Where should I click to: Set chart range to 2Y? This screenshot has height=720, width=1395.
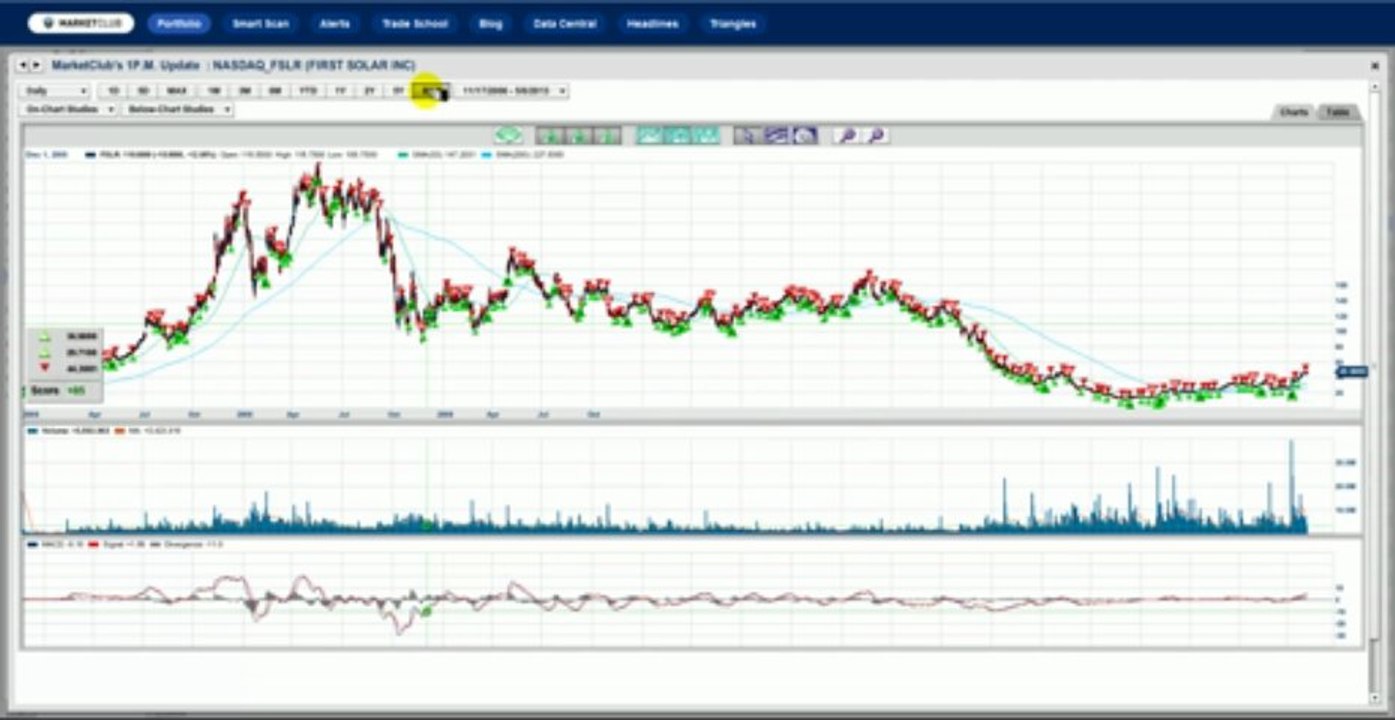point(369,91)
